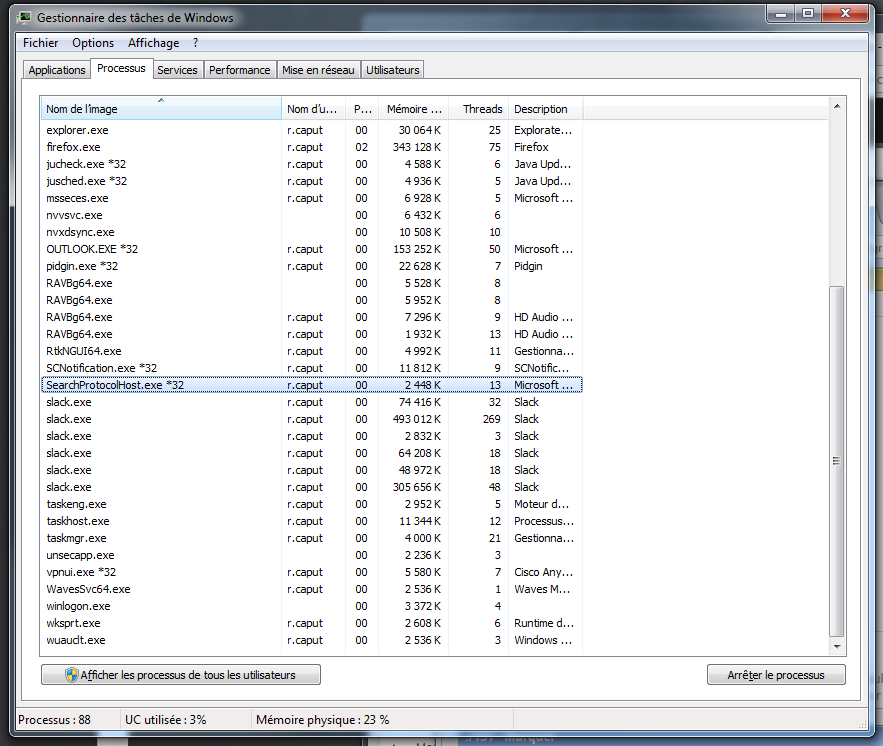Select nvvsvc.exe process
The width and height of the screenshot is (883, 746).
point(311,215)
